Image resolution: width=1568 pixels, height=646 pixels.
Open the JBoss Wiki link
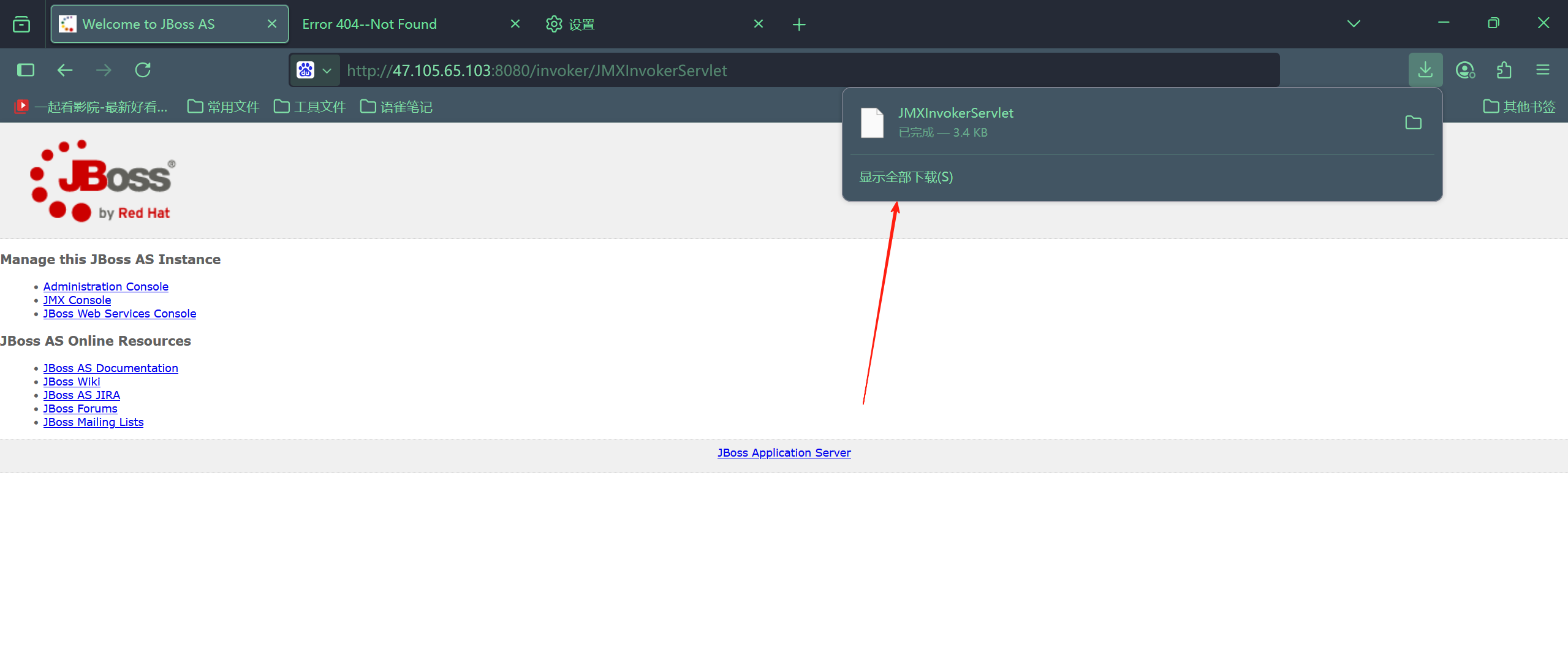click(x=71, y=381)
